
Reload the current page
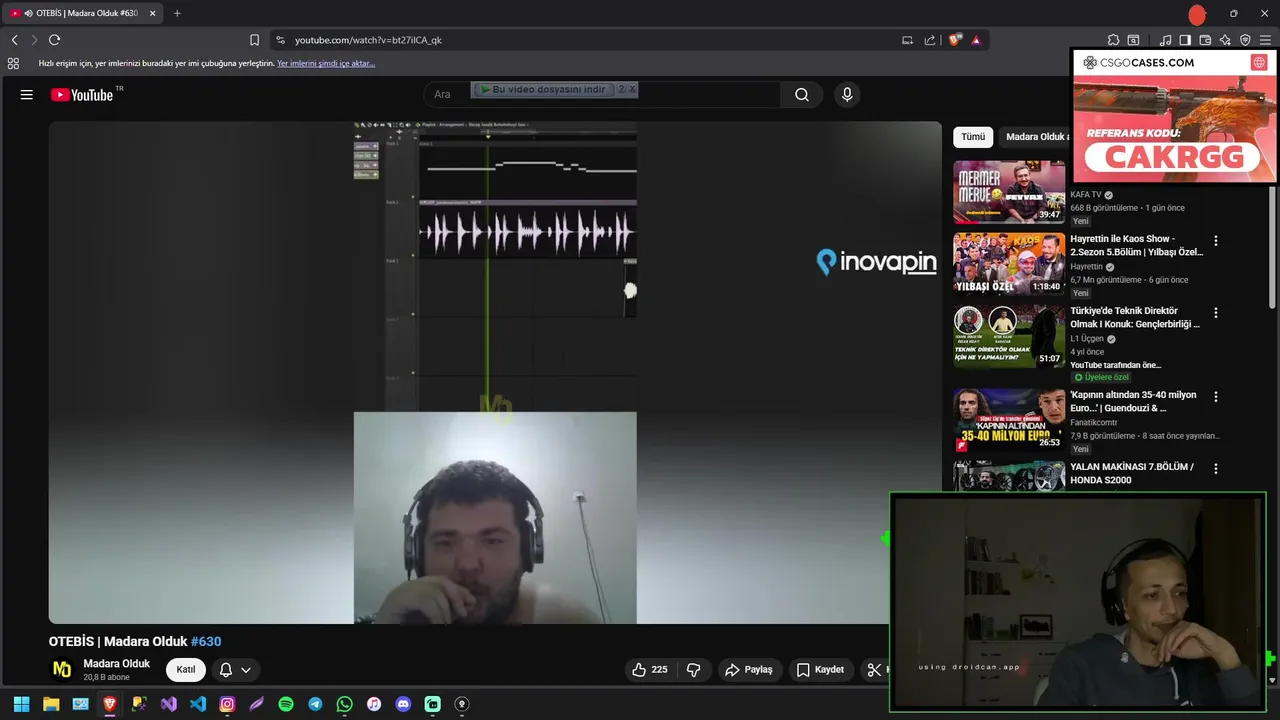(54, 40)
